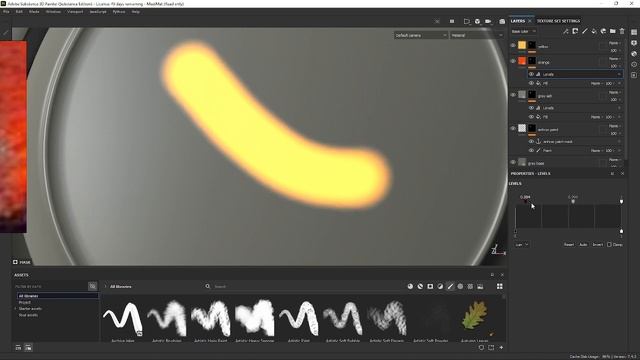
Task: Open the circular fourth icon in the right dock
Action: (x=634, y=64)
